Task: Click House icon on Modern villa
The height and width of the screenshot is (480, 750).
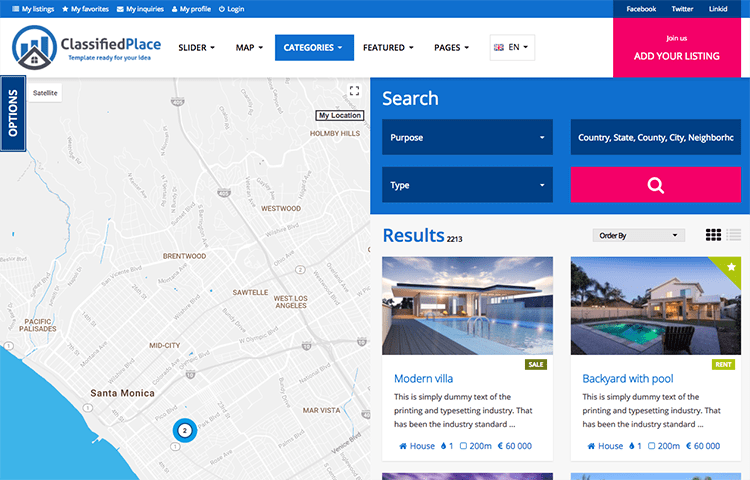Action: tap(403, 446)
